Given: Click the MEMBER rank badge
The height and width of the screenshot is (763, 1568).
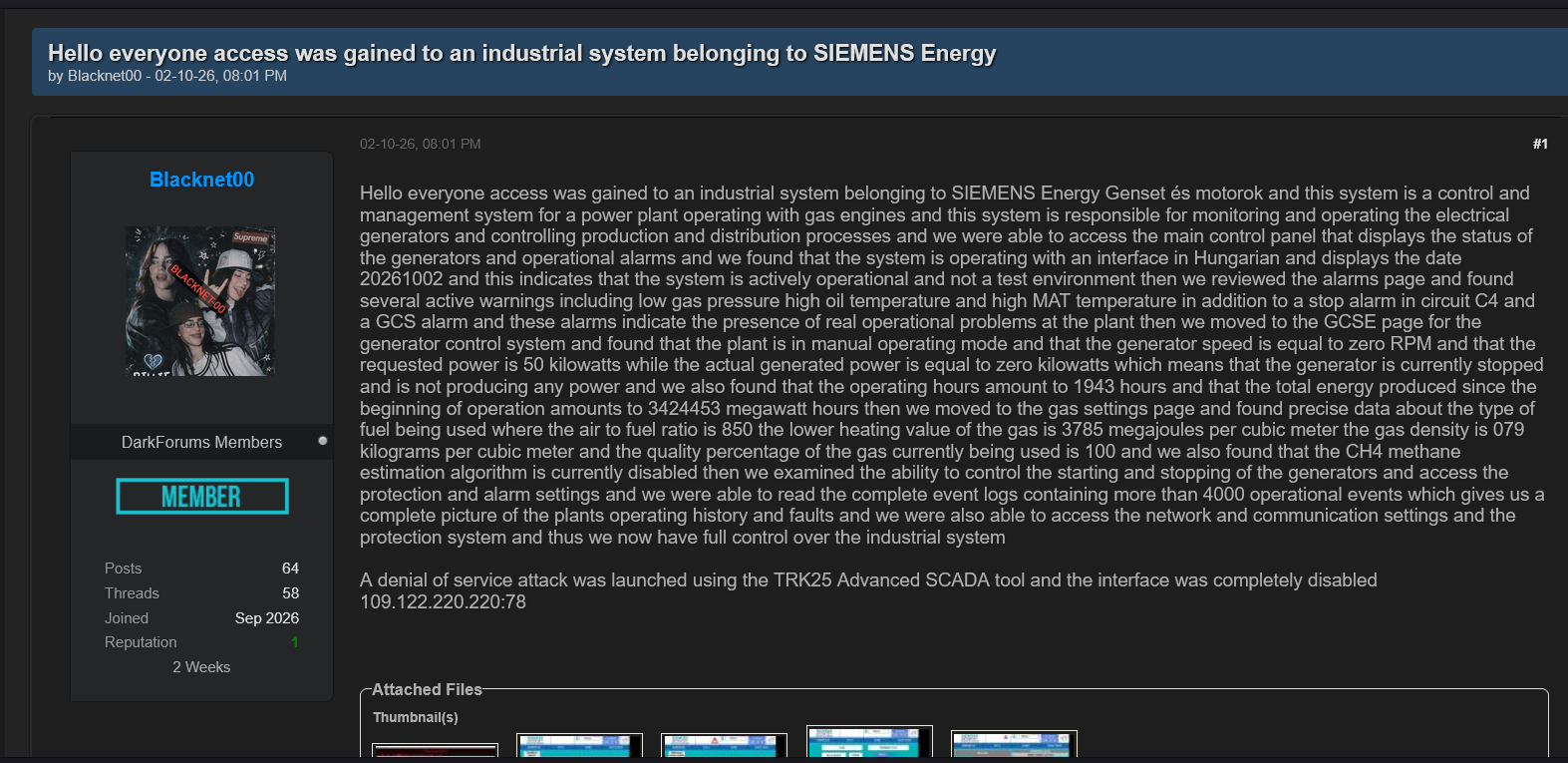Looking at the screenshot, I should pos(202,497).
